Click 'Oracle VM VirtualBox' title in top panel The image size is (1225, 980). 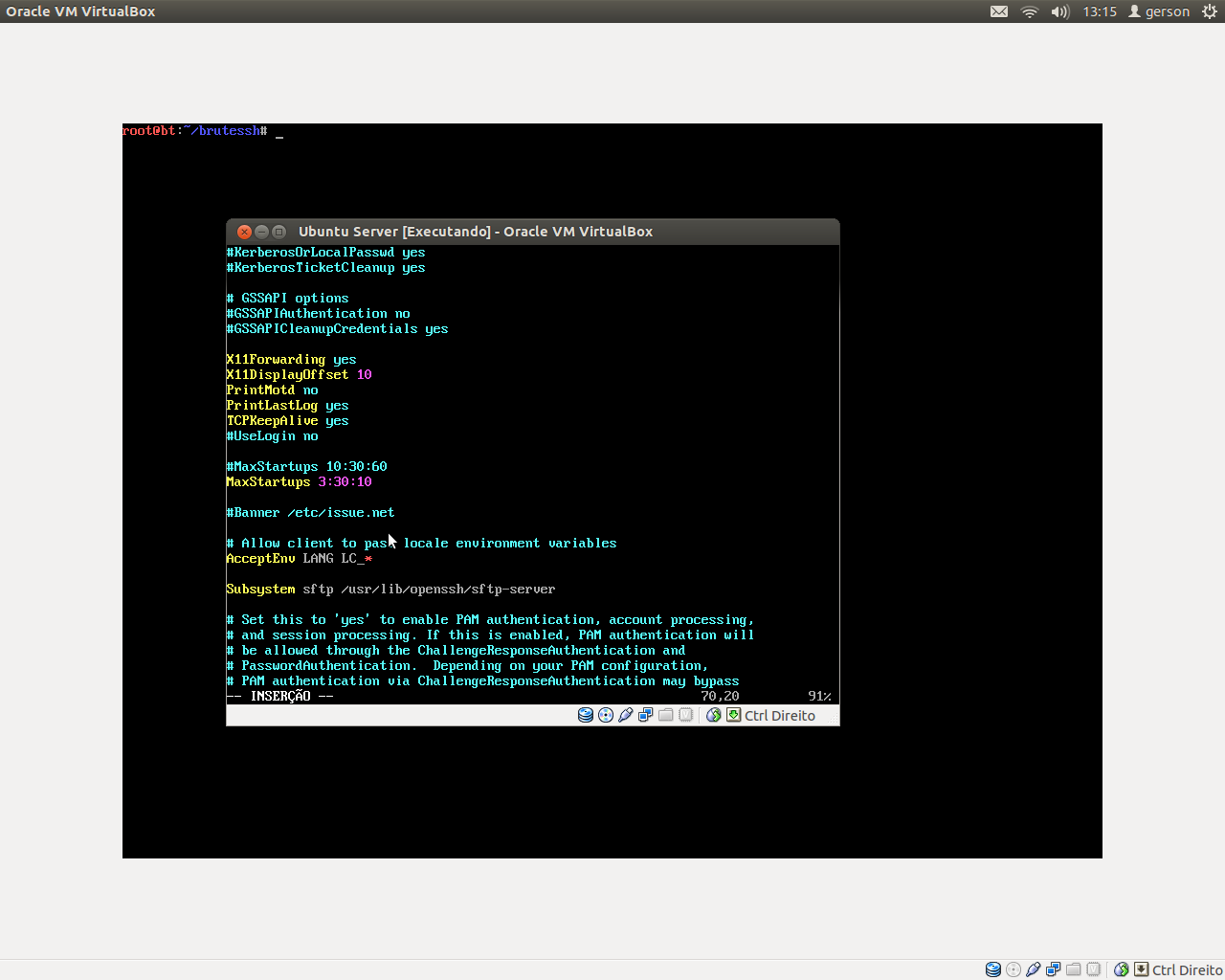[80, 11]
